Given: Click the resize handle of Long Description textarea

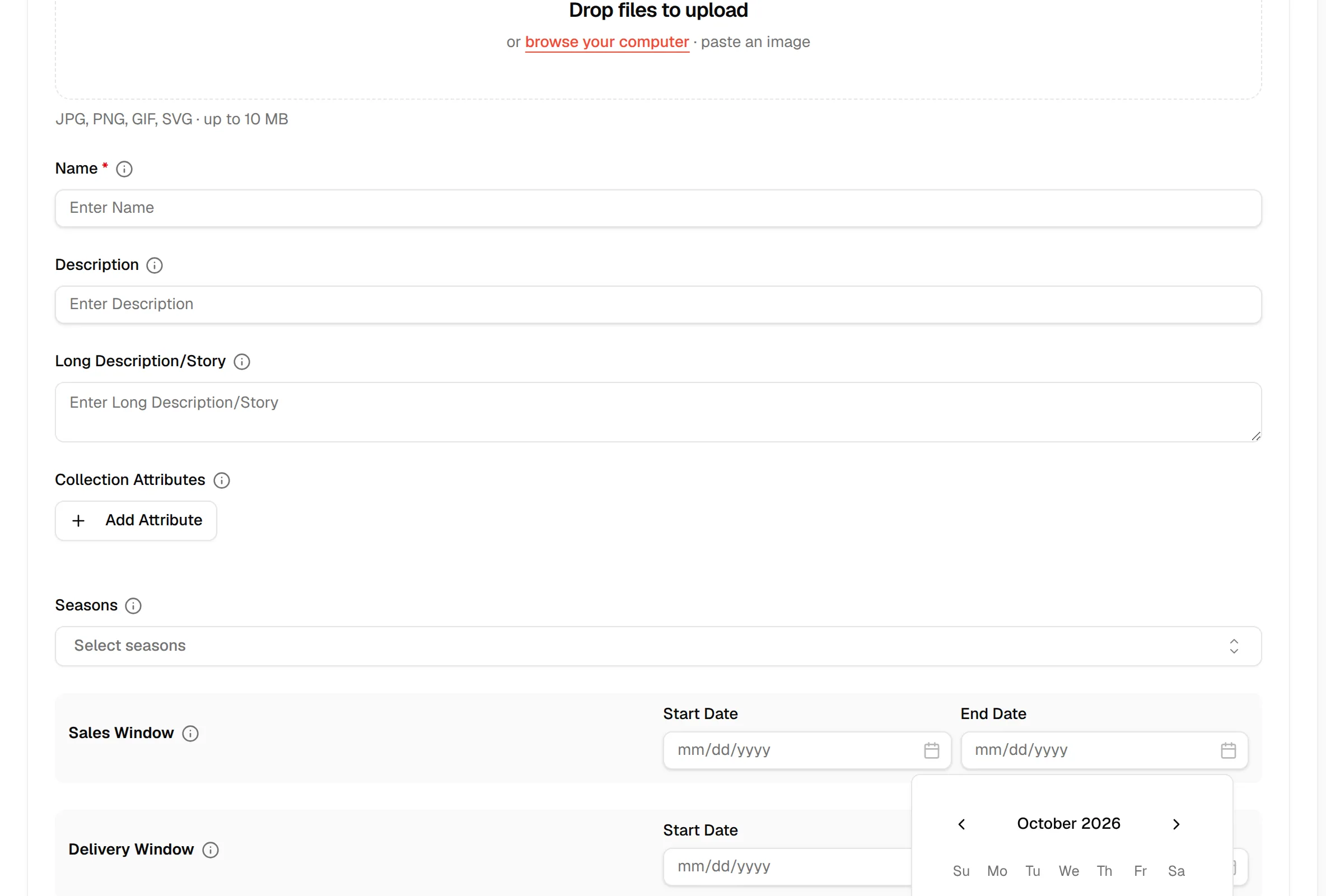Looking at the screenshot, I should click(1255, 437).
